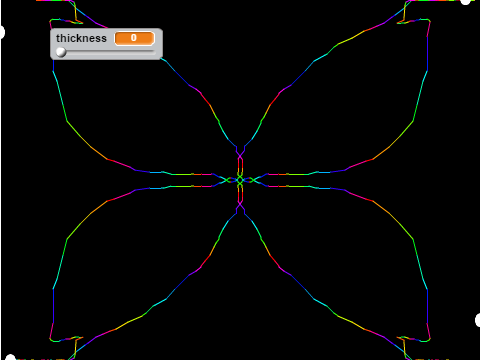This screenshot has width=480, height=360.
Task: Click the white dot sprite at the upper-right corner
Action: pyautogui.click(x=465, y=1)
